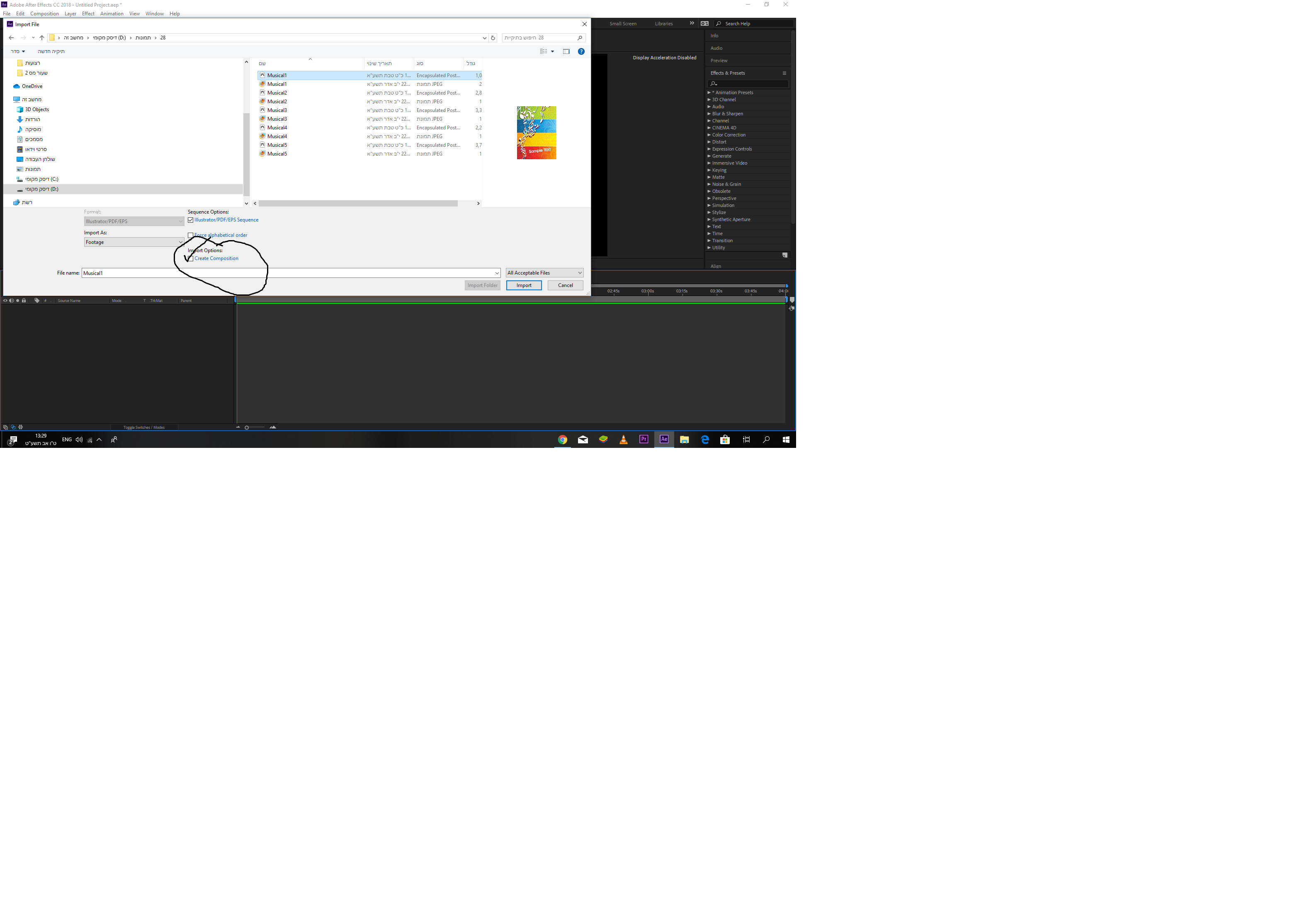Click the help question mark icon
The image size is (1292, 924).
[581, 51]
